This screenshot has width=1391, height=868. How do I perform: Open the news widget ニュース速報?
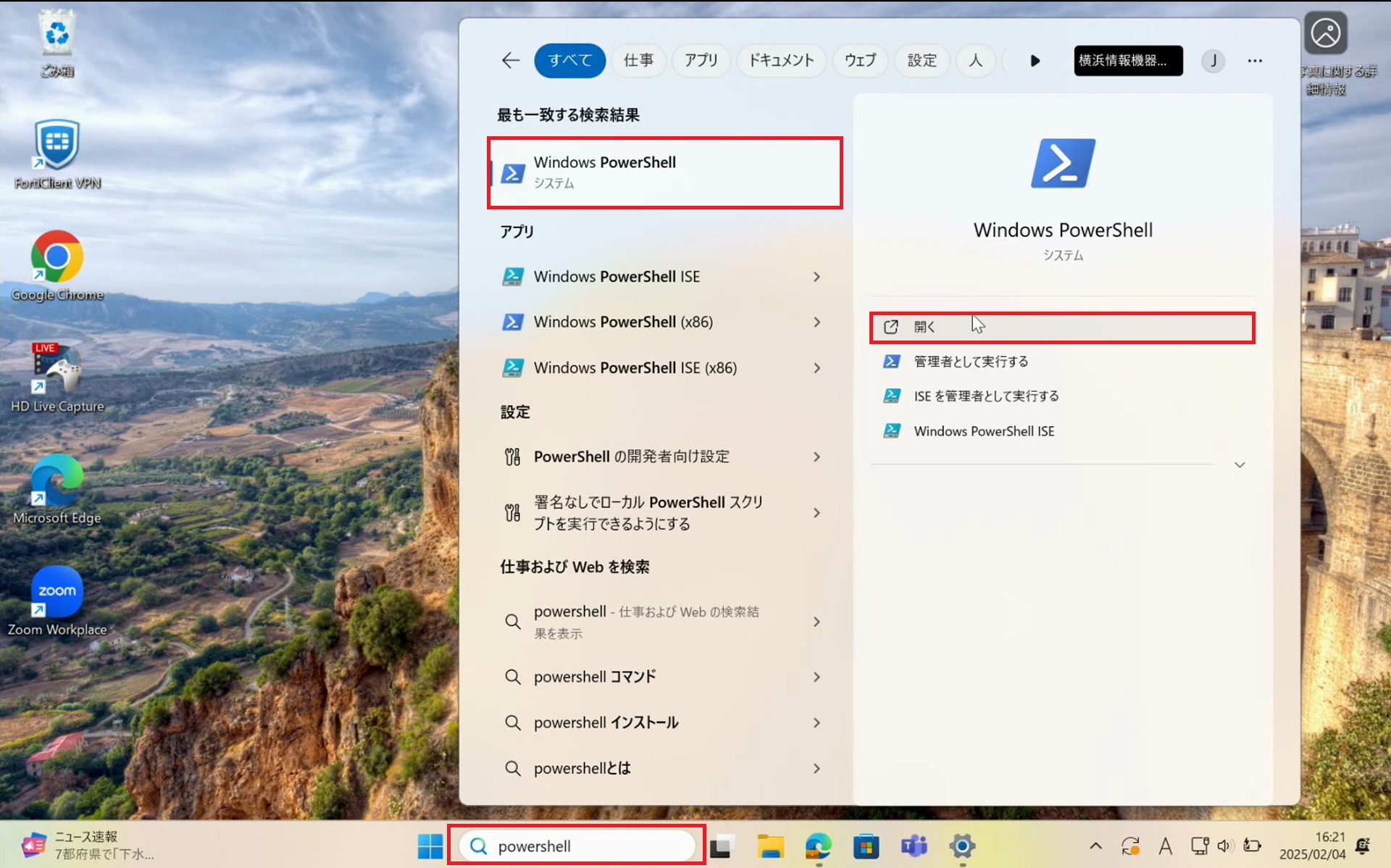point(87,846)
